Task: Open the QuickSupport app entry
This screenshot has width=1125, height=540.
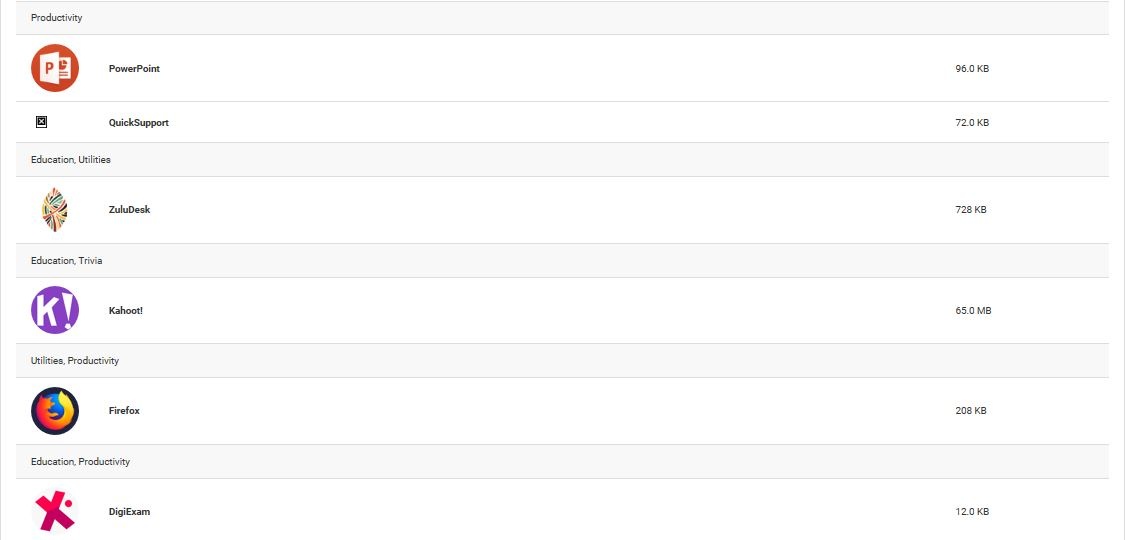Action: pos(138,123)
